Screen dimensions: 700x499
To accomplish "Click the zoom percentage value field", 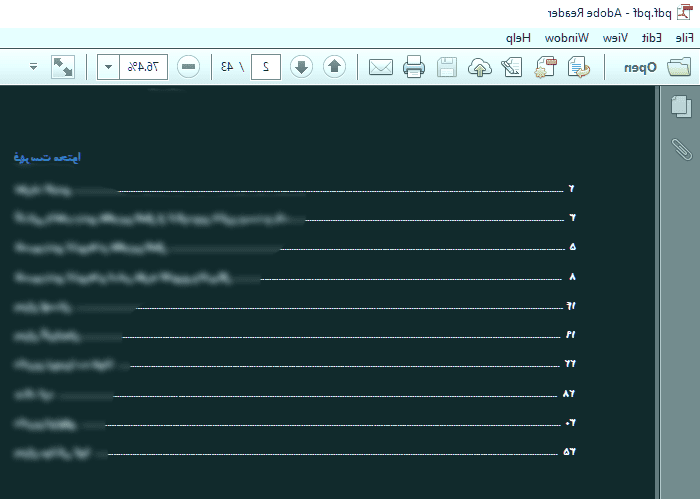I will pyautogui.click(x=143, y=67).
